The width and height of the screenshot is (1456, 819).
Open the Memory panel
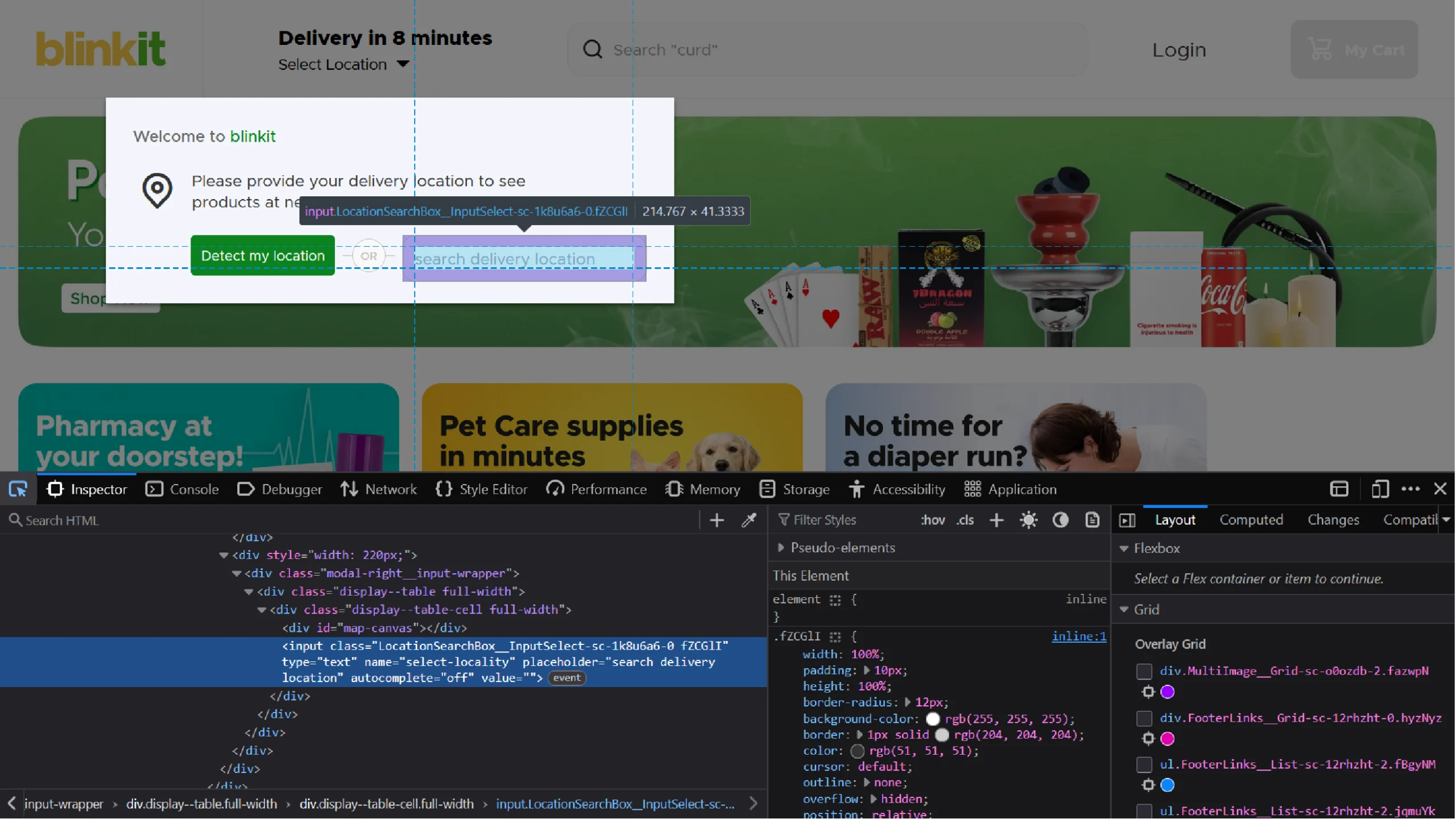click(703, 490)
